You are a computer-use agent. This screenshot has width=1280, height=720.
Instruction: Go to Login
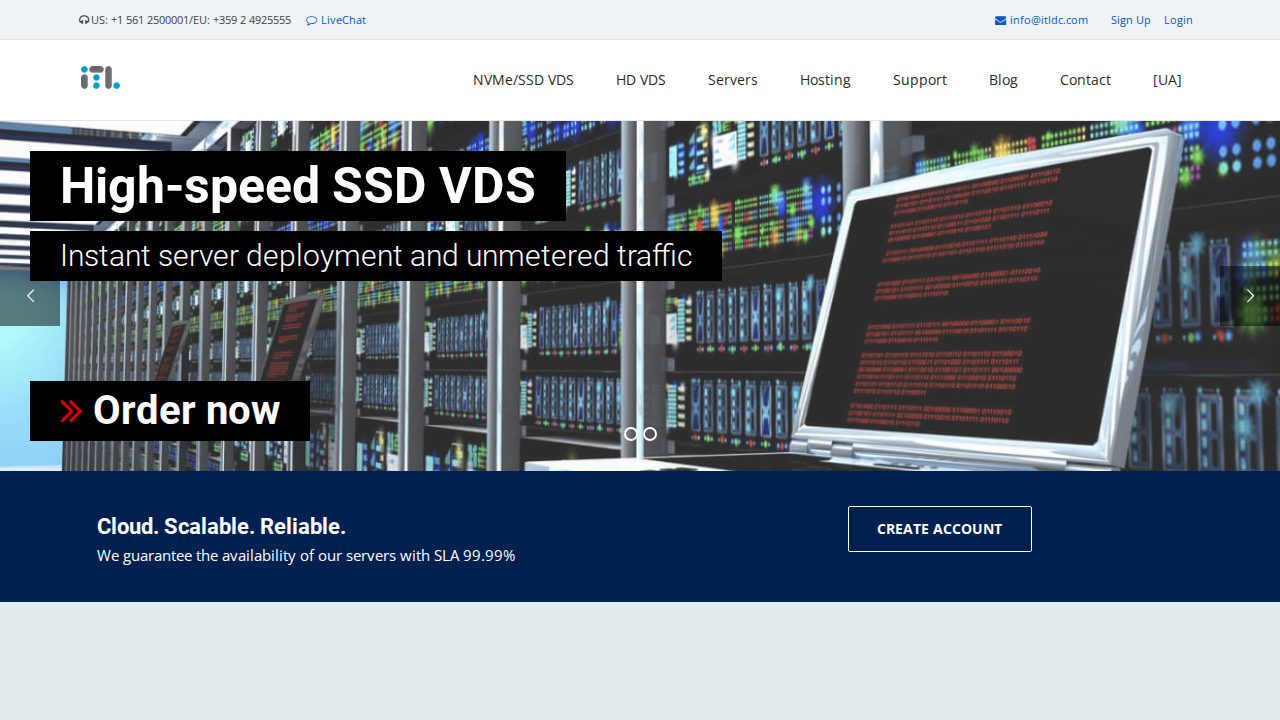[x=1178, y=20]
